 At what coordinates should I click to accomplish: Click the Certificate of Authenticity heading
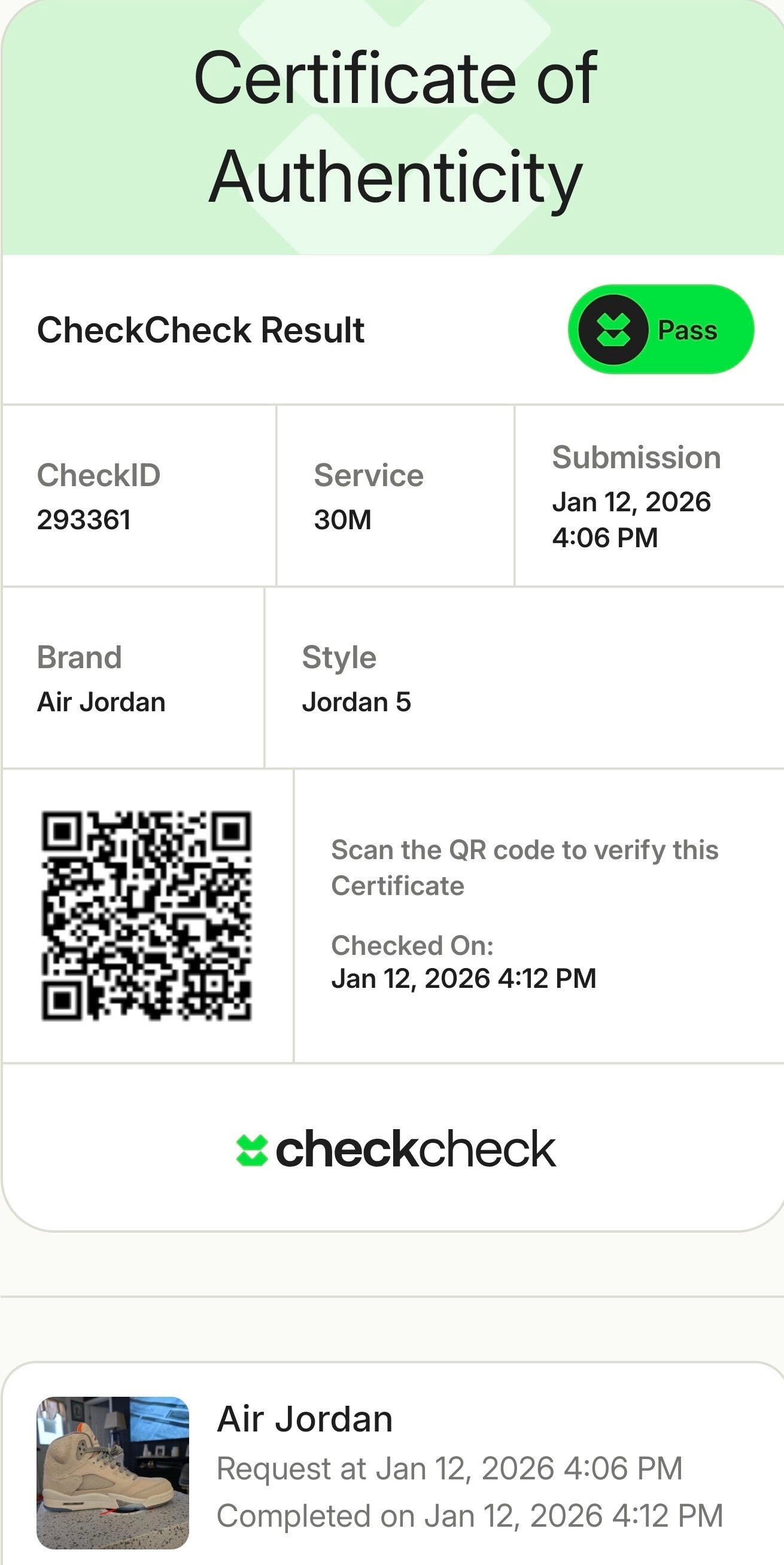pyautogui.click(x=396, y=128)
